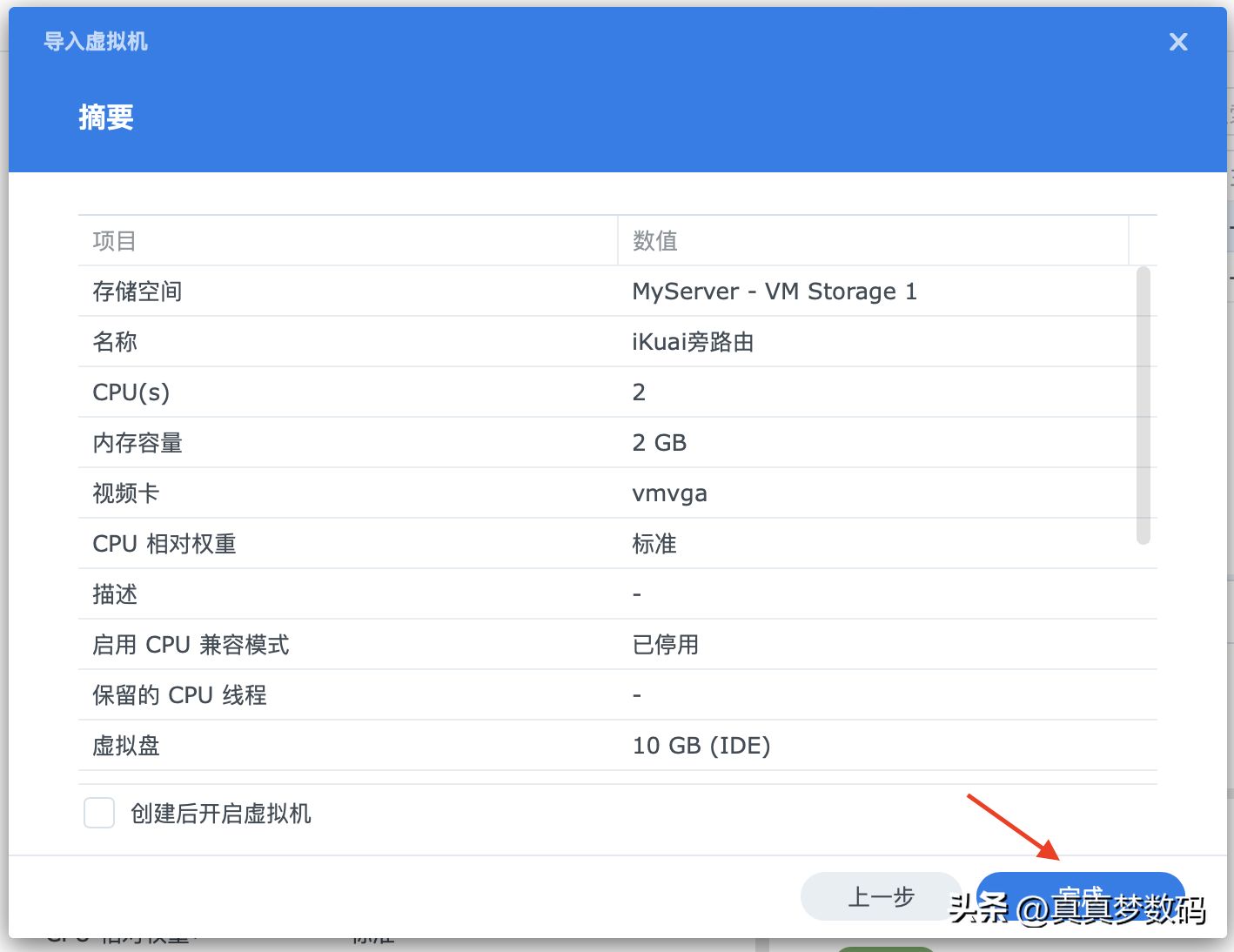Select the 保留的 CPU 线程 row
Screen dimensions: 1234x952
[618, 695]
